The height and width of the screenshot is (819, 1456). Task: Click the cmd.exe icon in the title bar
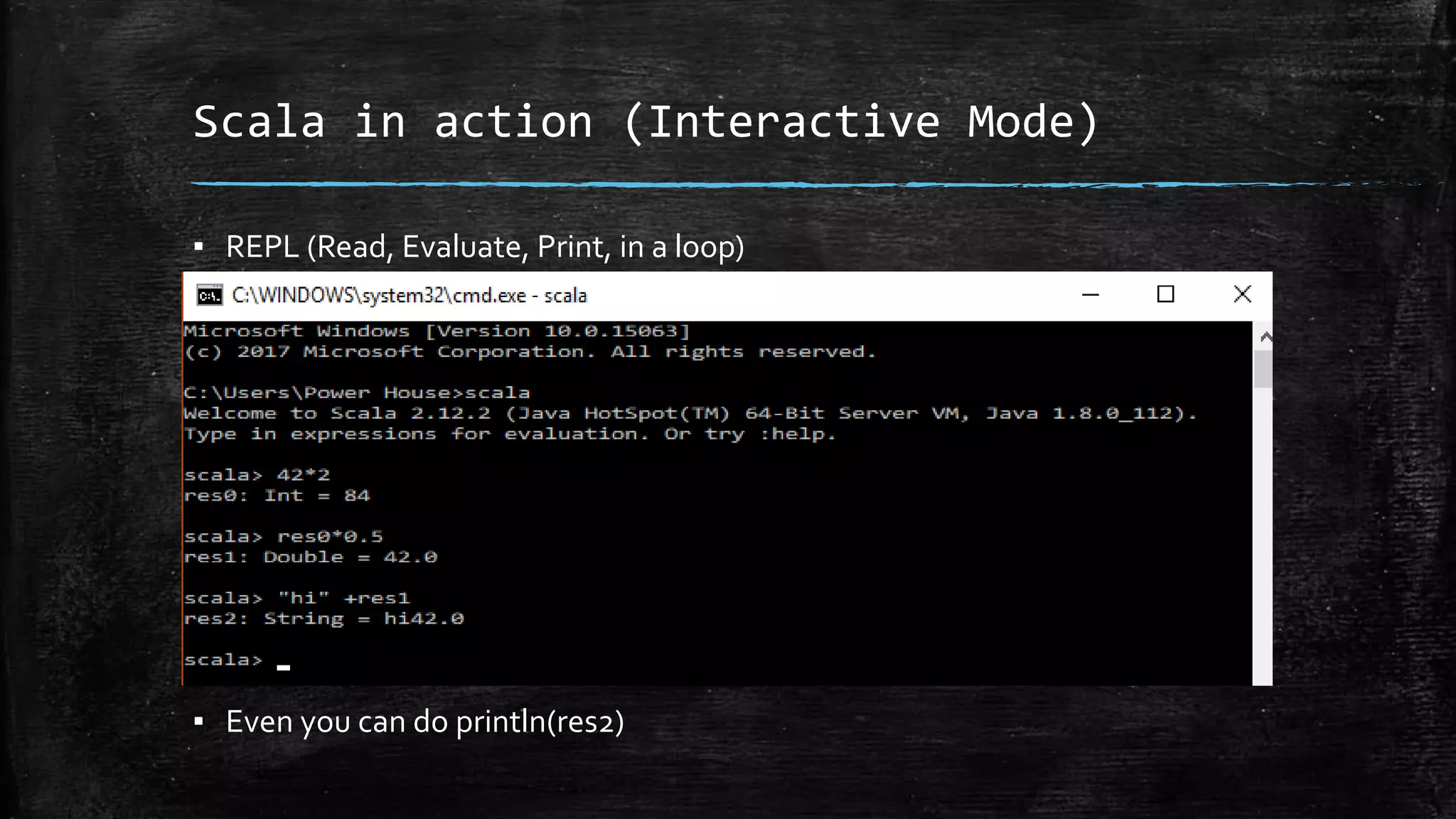tap(210, 295)
